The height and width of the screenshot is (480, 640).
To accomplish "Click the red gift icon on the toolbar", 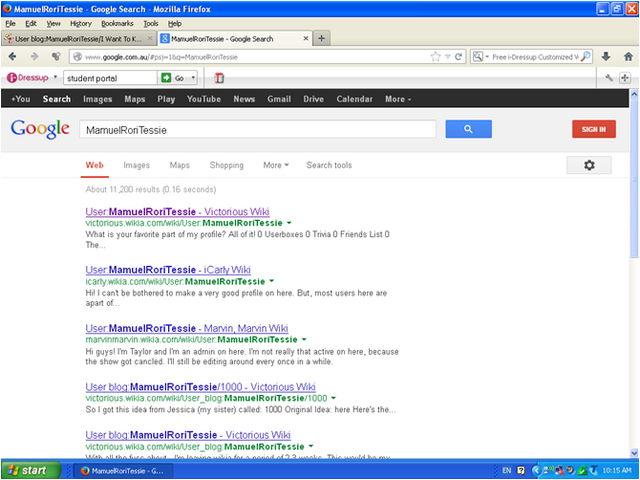I will [x=219, y=78].
